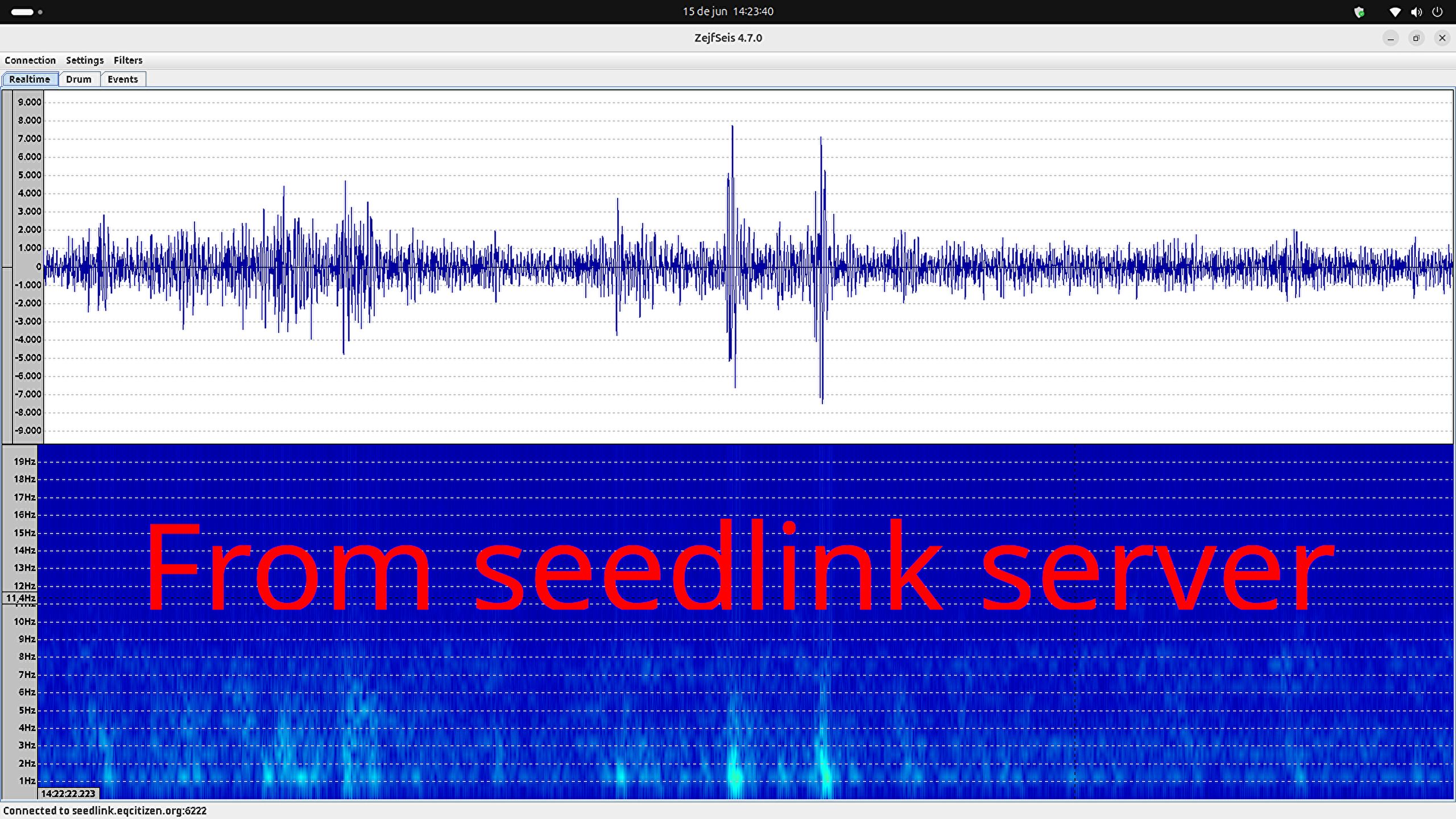Viewport: 1456px width, 819px height.
Task: Click the -5.000 amplitude axis label
Action: (28, 358)
